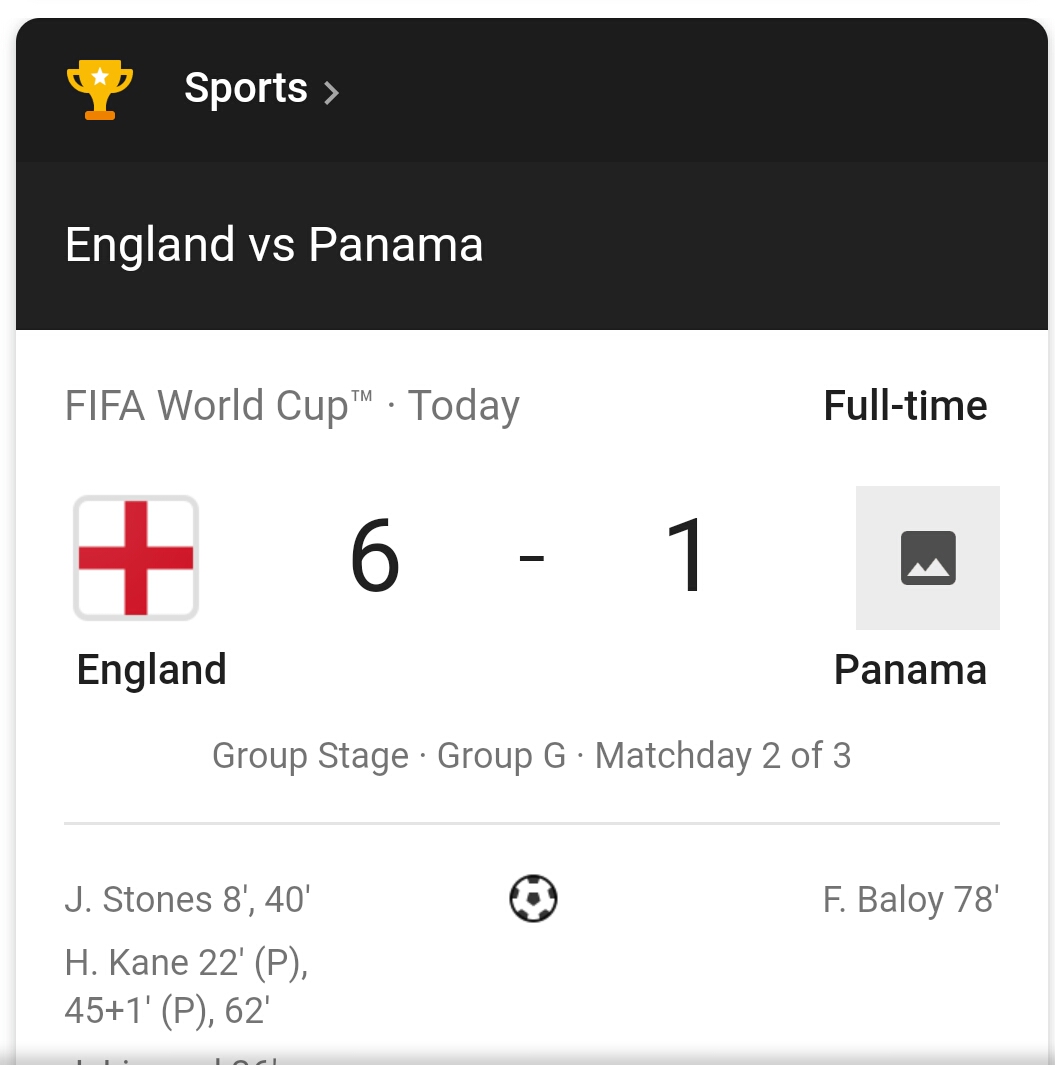Select the England vs Panama heading

(x=274, y=245)
